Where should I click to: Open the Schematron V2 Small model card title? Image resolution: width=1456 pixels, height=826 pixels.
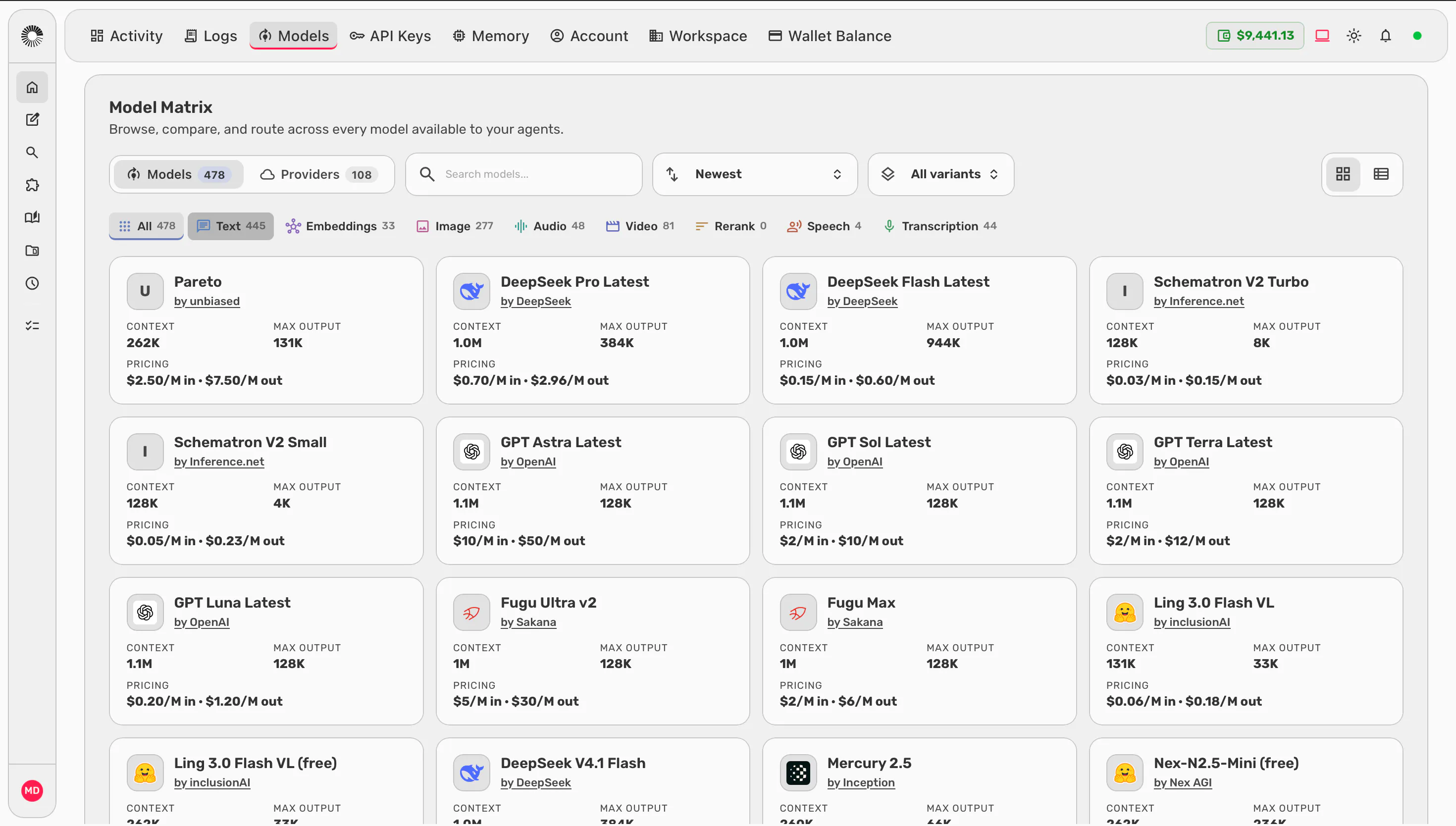tap(250, 442)
